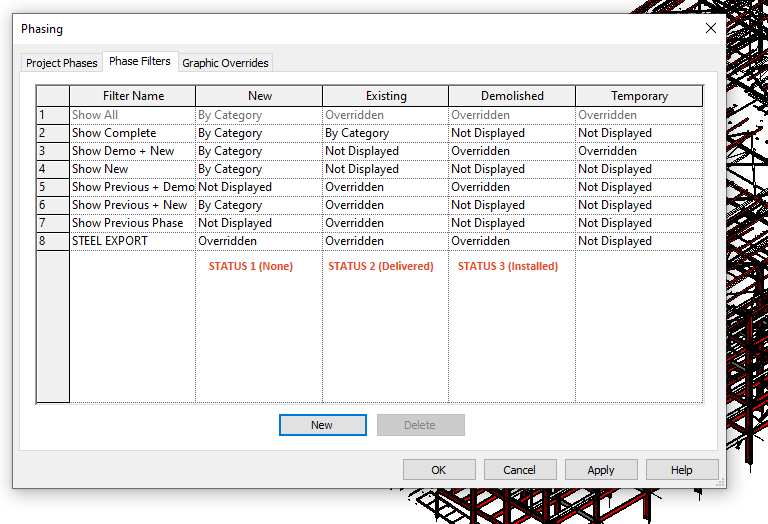Click the Demolished column header

click(512, 96)
